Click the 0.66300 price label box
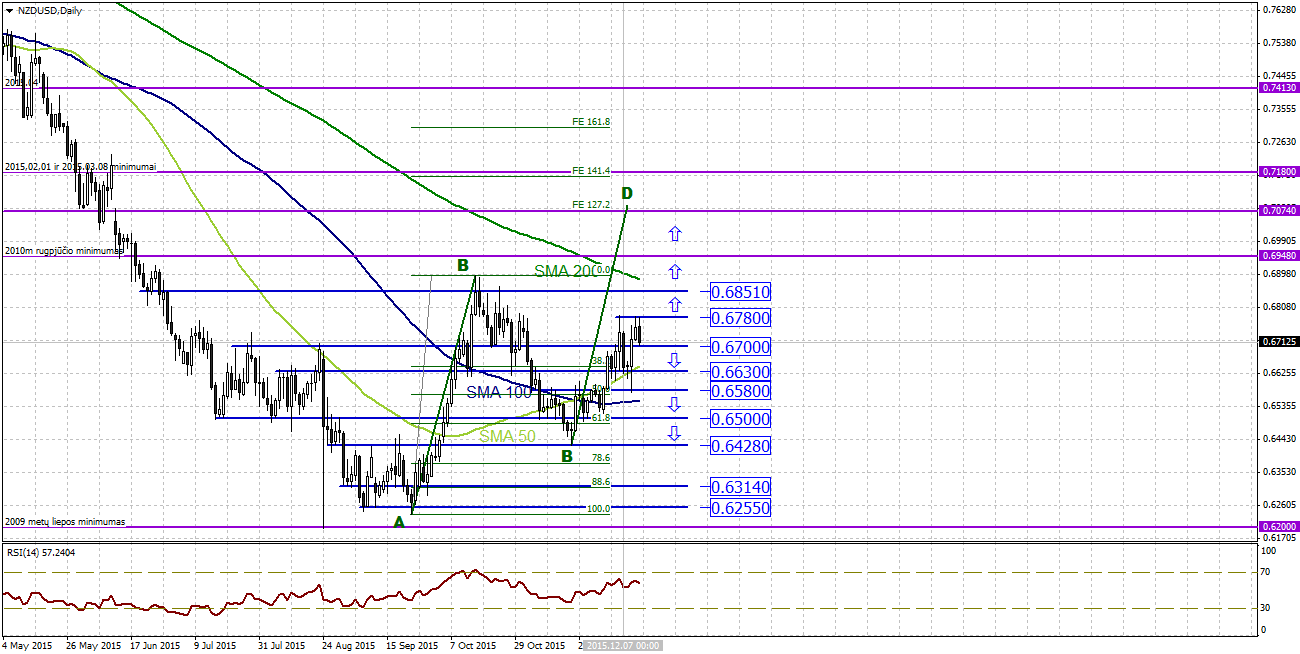Viewport: 1300px width, 654px height. [x=740, y=372]
